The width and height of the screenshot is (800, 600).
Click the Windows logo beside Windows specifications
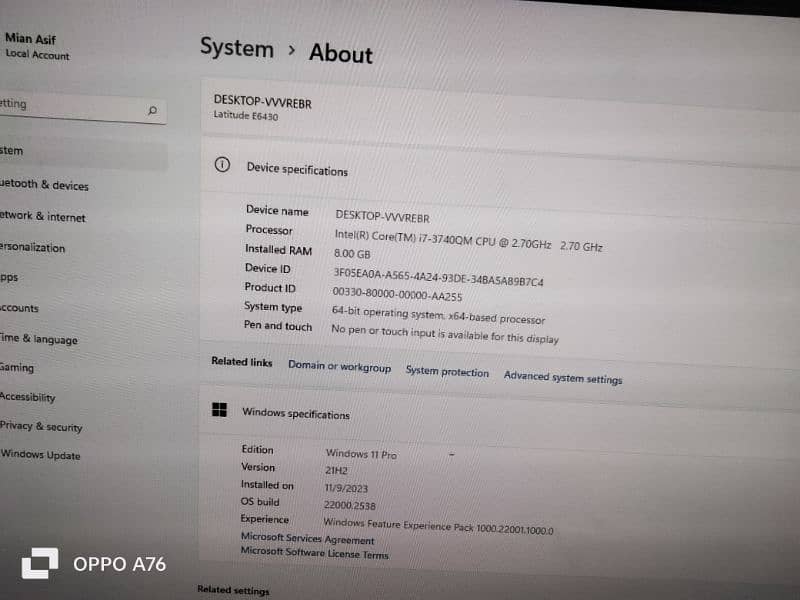click(x=219, y=410)
